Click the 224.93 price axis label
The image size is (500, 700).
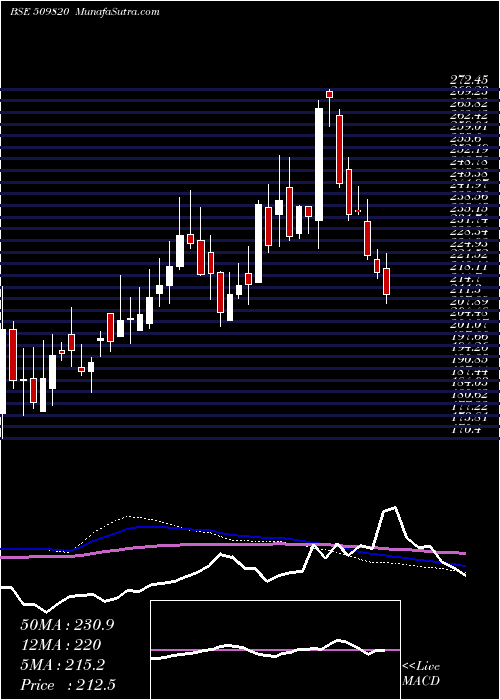(468, 244)
